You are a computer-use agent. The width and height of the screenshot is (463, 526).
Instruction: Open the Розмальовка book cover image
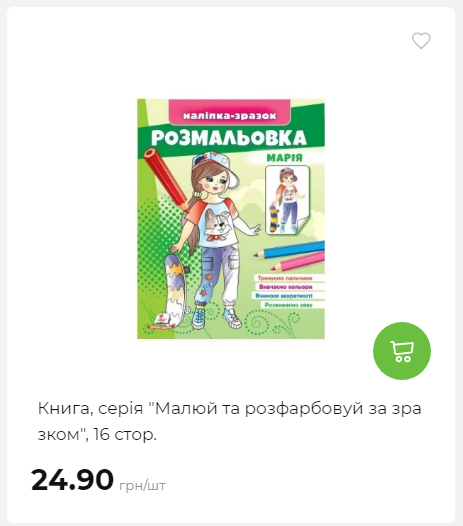(231, 219)
